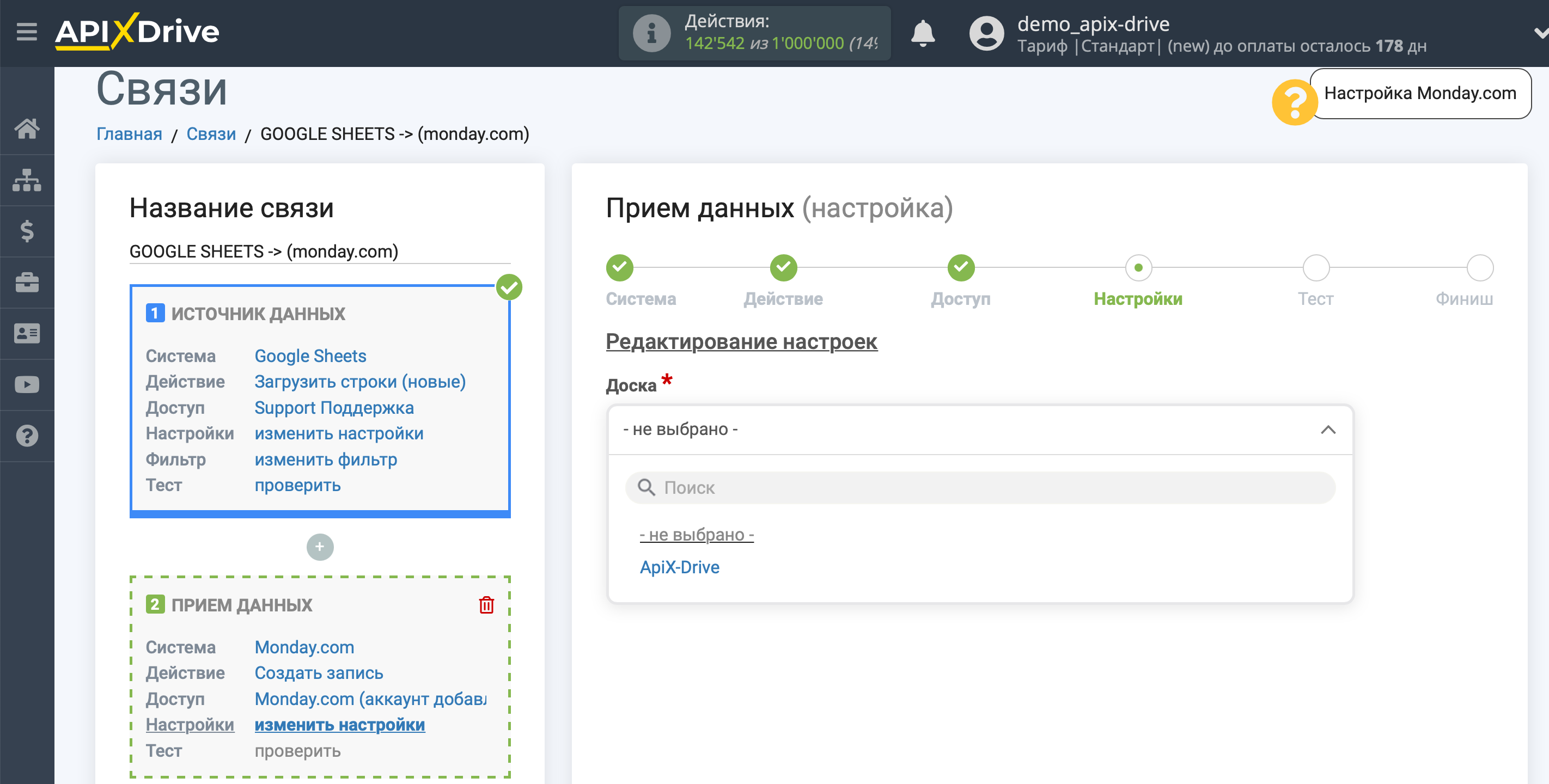Click the orange question mark help icon

click(x=1295, y=102)
